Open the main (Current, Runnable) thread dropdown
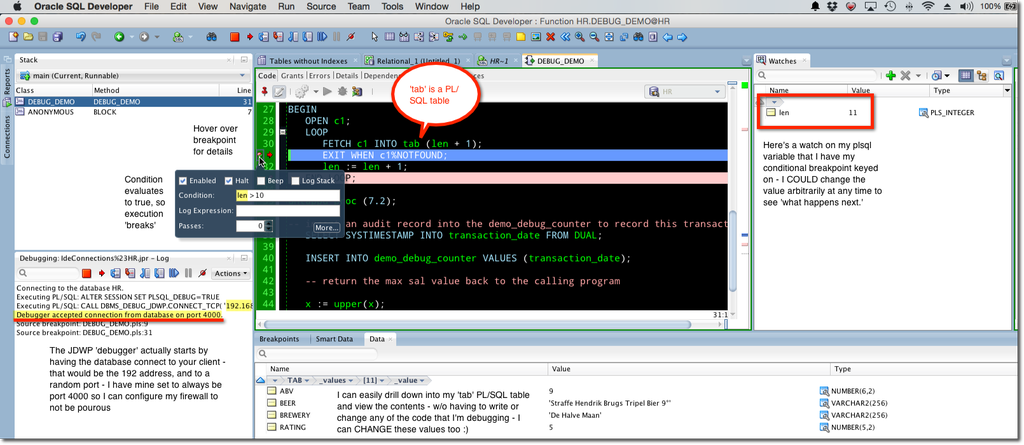The image size is (1024, 445). (x=133, y=76)
